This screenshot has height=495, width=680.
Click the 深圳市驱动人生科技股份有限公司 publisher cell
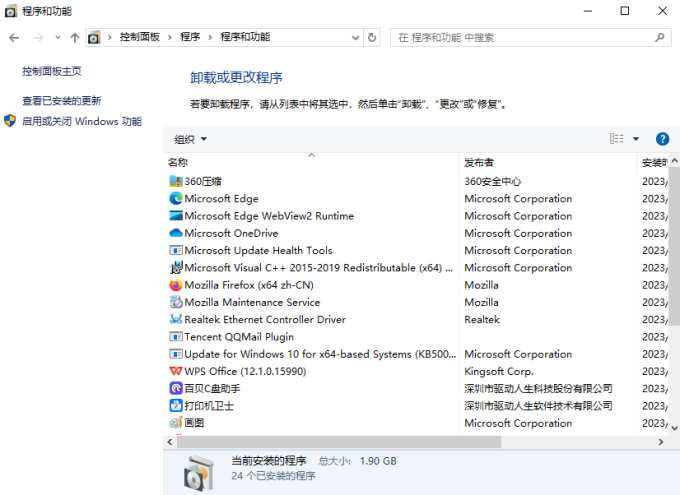[x=538, y=388]
